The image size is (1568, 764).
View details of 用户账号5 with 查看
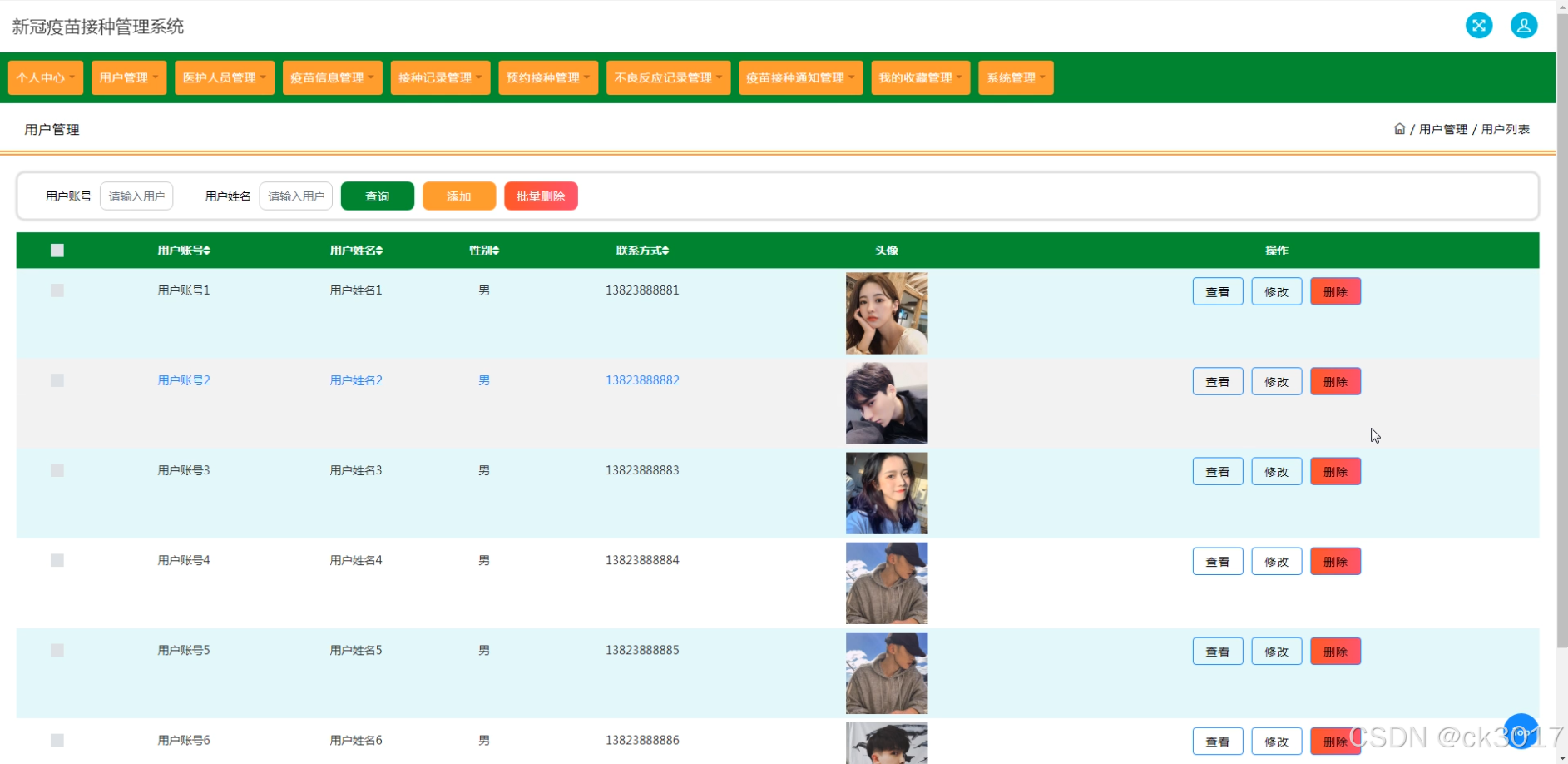click(x=1218, y=651)
